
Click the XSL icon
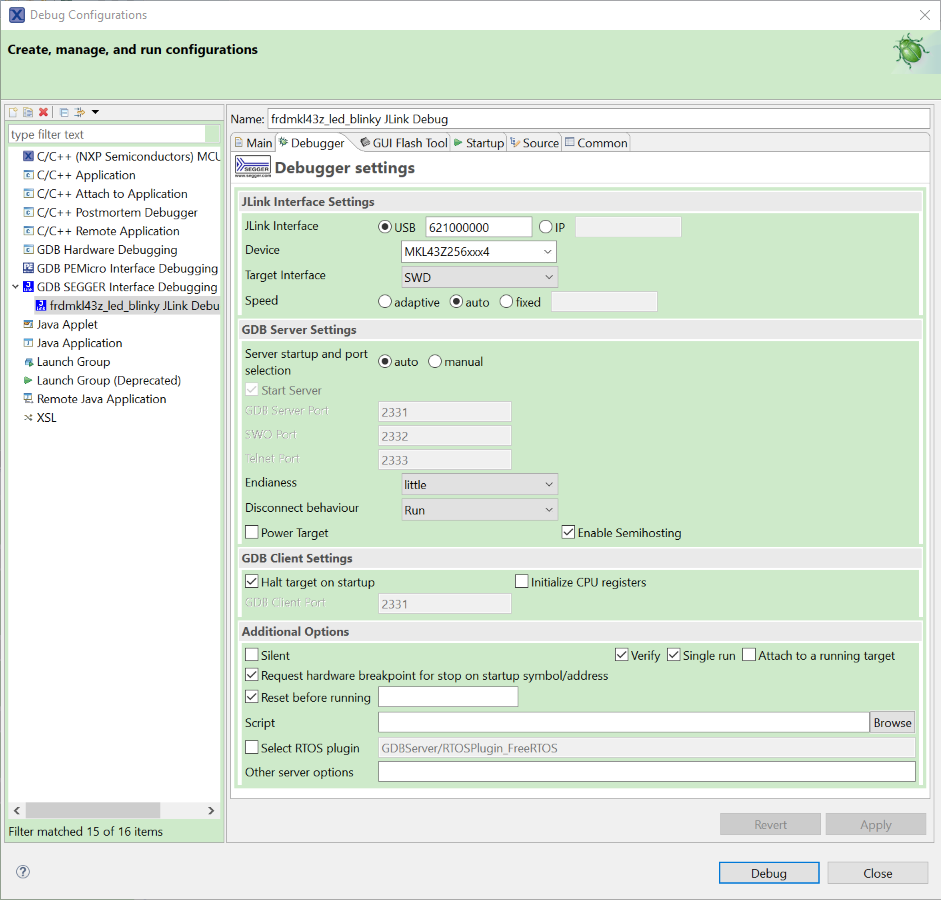click(28, 418)
